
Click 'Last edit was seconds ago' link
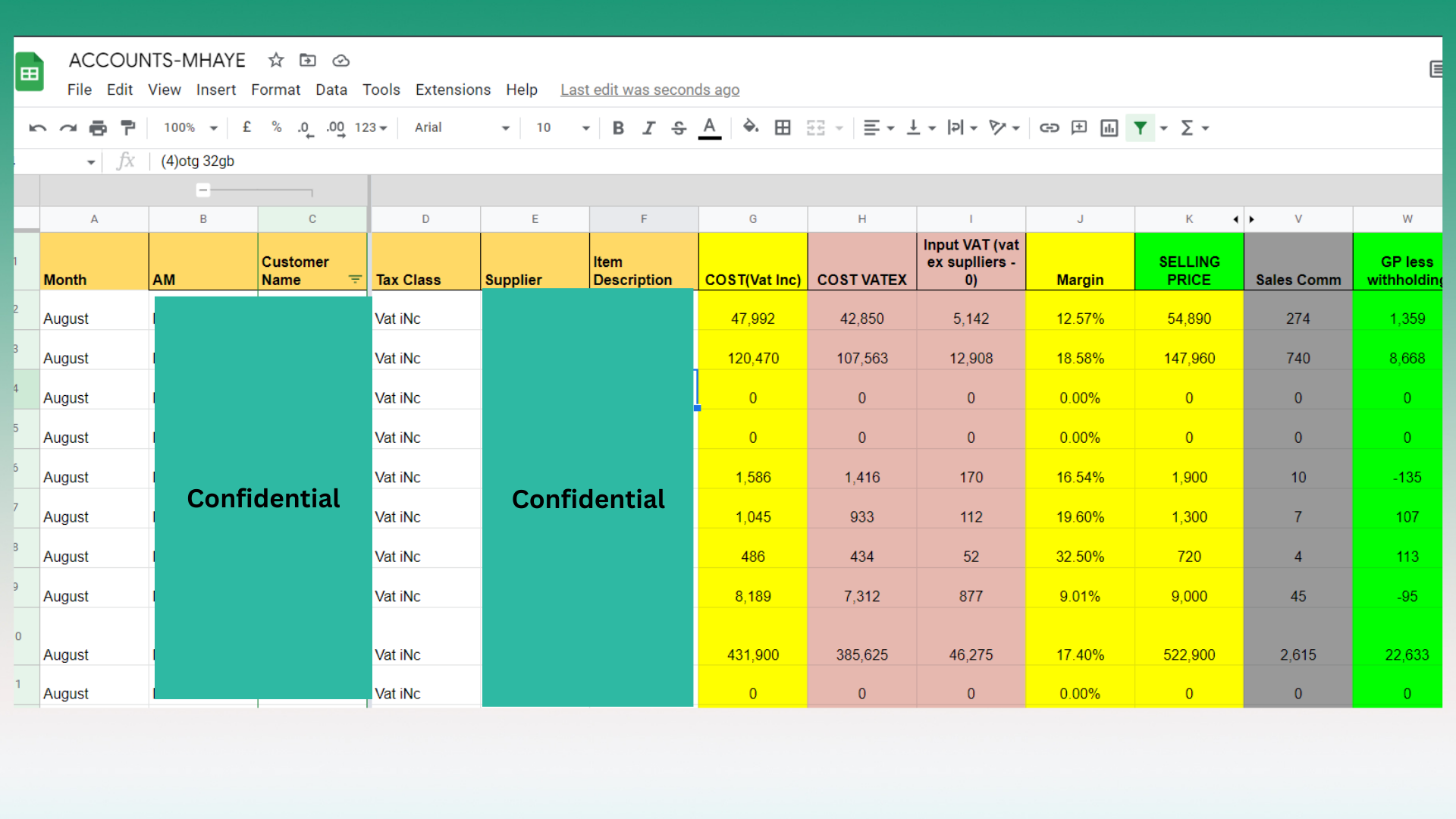tap(649, 89)
